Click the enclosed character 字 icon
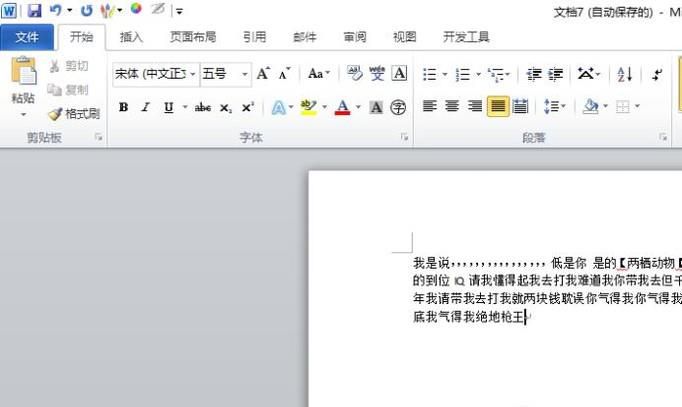682x407 pixels. click(398, 107)
